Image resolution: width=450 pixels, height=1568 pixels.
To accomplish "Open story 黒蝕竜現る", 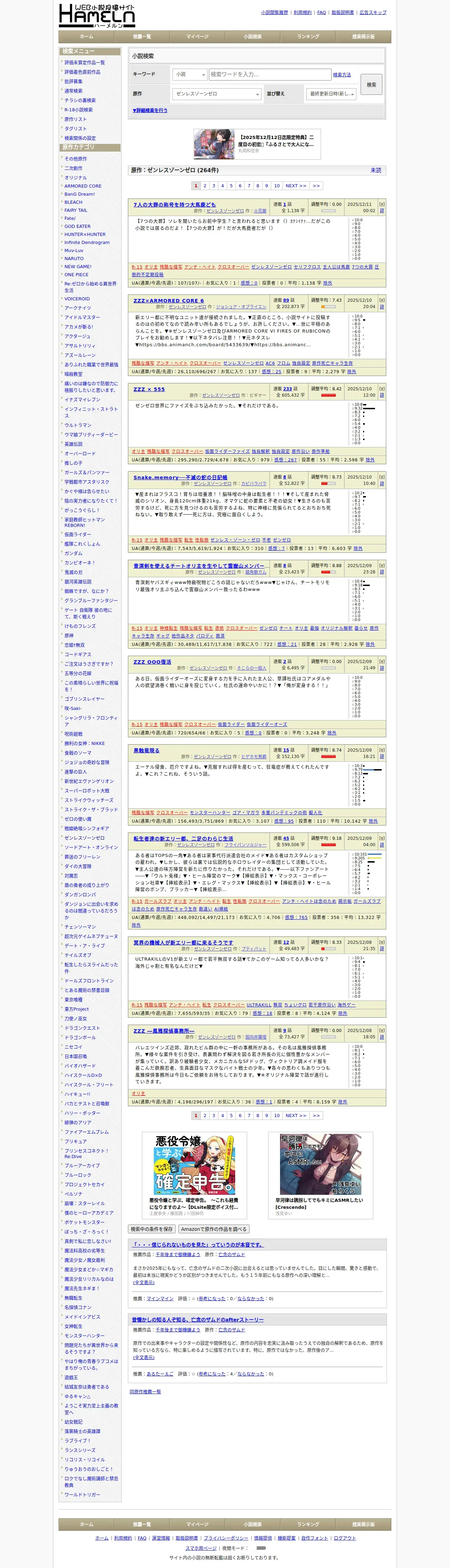I will click(x=146, y=751).
